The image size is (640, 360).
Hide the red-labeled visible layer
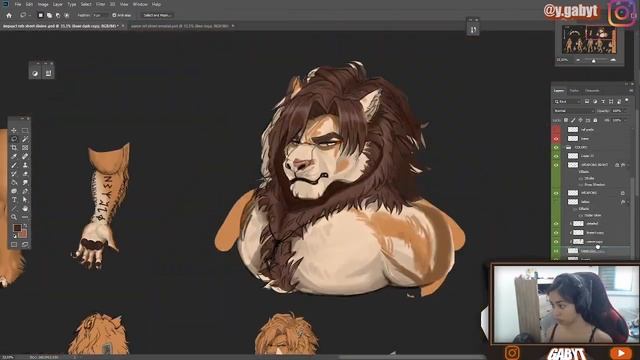click(x=556, y=139)
